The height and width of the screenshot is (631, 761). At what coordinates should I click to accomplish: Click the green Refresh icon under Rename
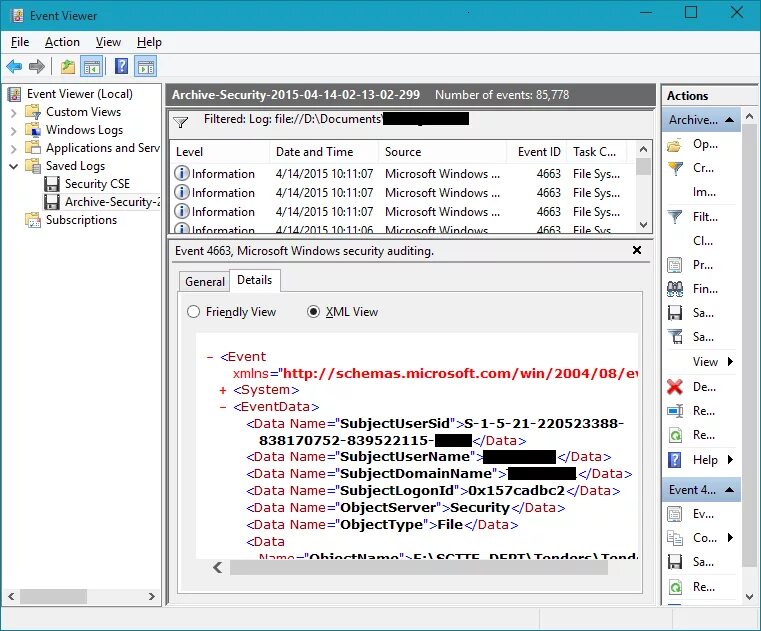coord(675,435)
